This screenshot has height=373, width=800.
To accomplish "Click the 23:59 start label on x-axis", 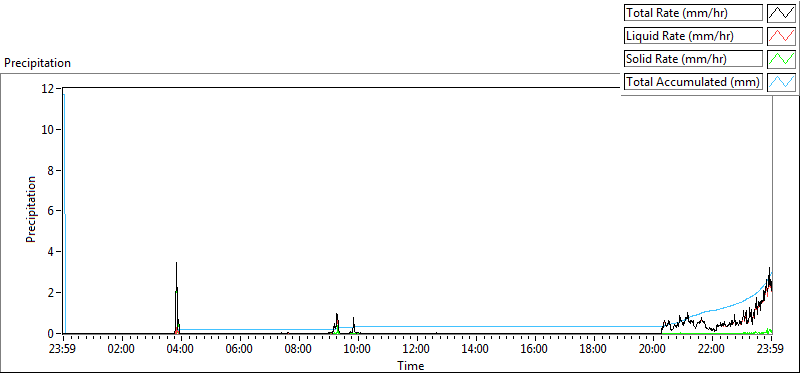I will (x=63, y=350).
